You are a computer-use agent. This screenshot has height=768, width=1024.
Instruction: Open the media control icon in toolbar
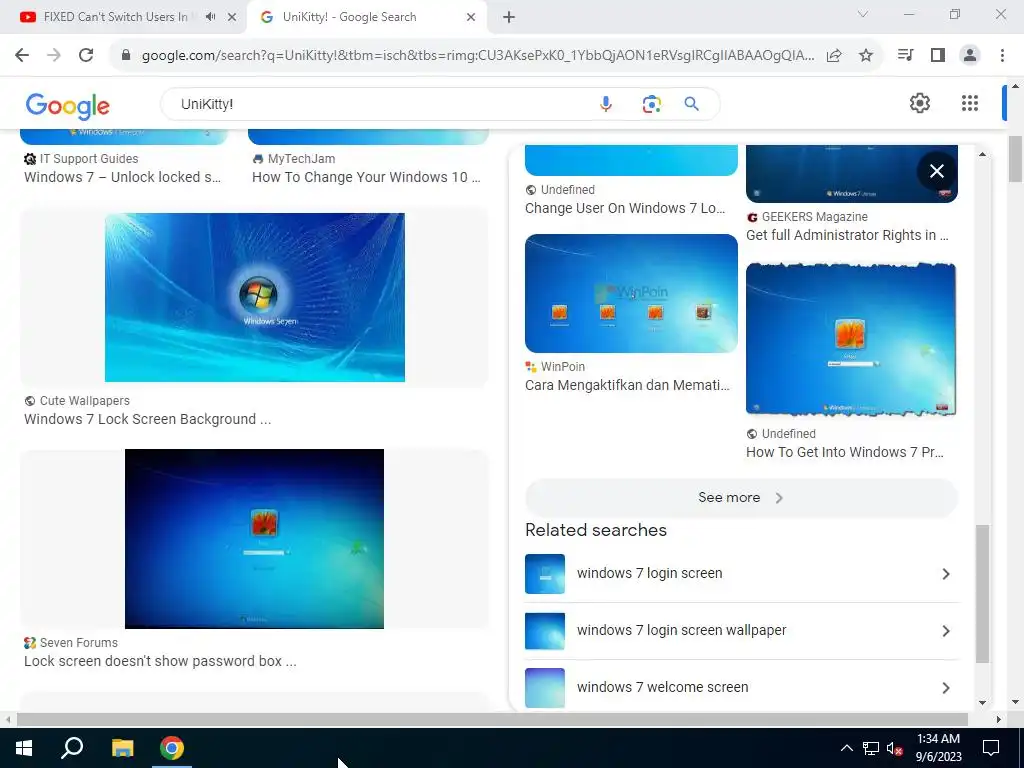pos(906,55)
